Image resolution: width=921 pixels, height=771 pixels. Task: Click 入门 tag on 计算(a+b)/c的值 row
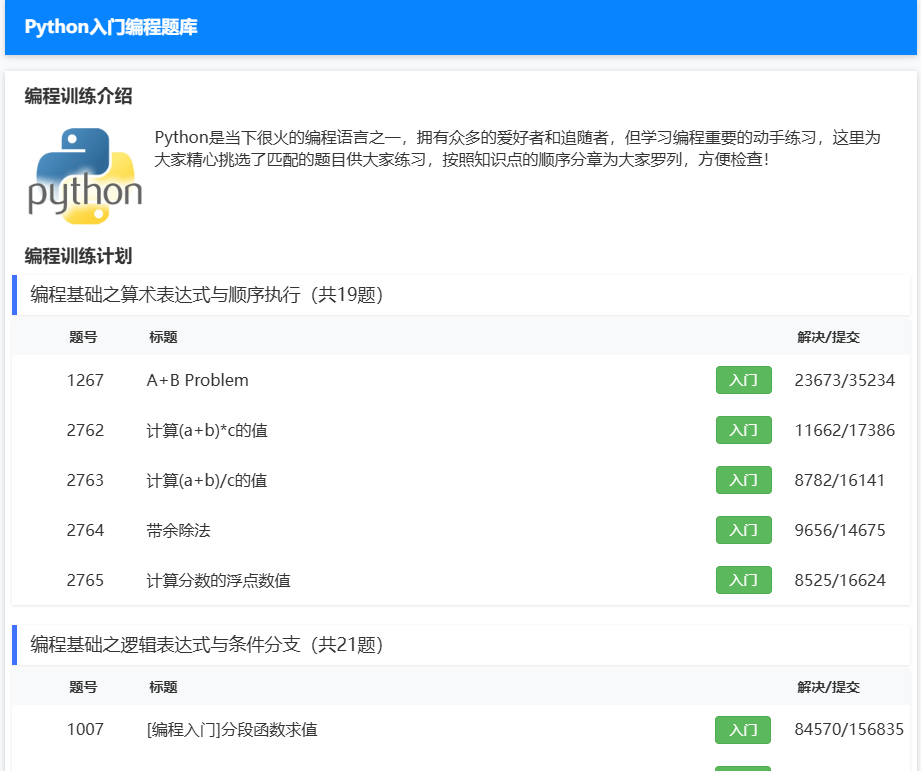click(744, 480)
